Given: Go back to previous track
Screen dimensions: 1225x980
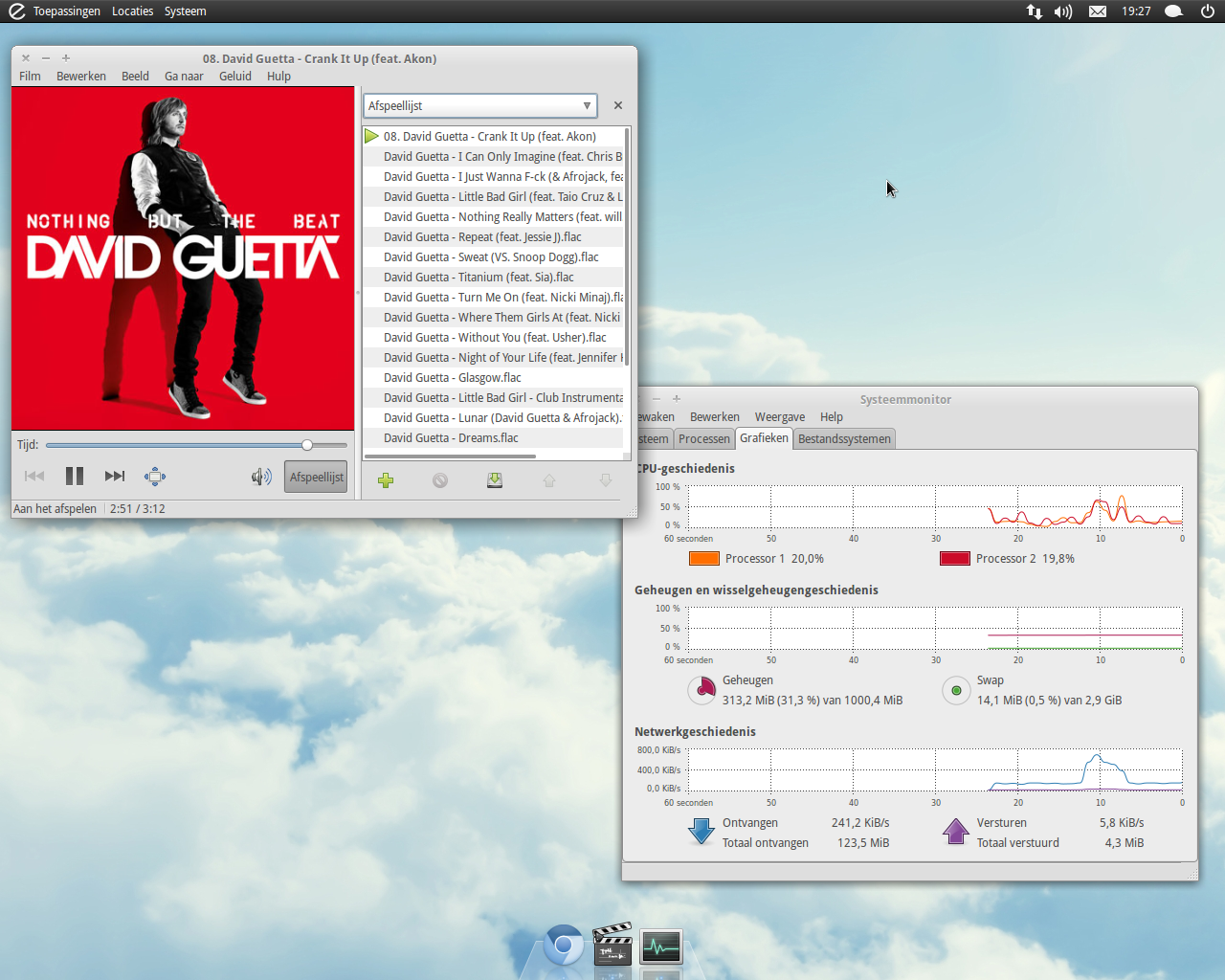Looking at the screenshot, I should click(x=34, y=477).
